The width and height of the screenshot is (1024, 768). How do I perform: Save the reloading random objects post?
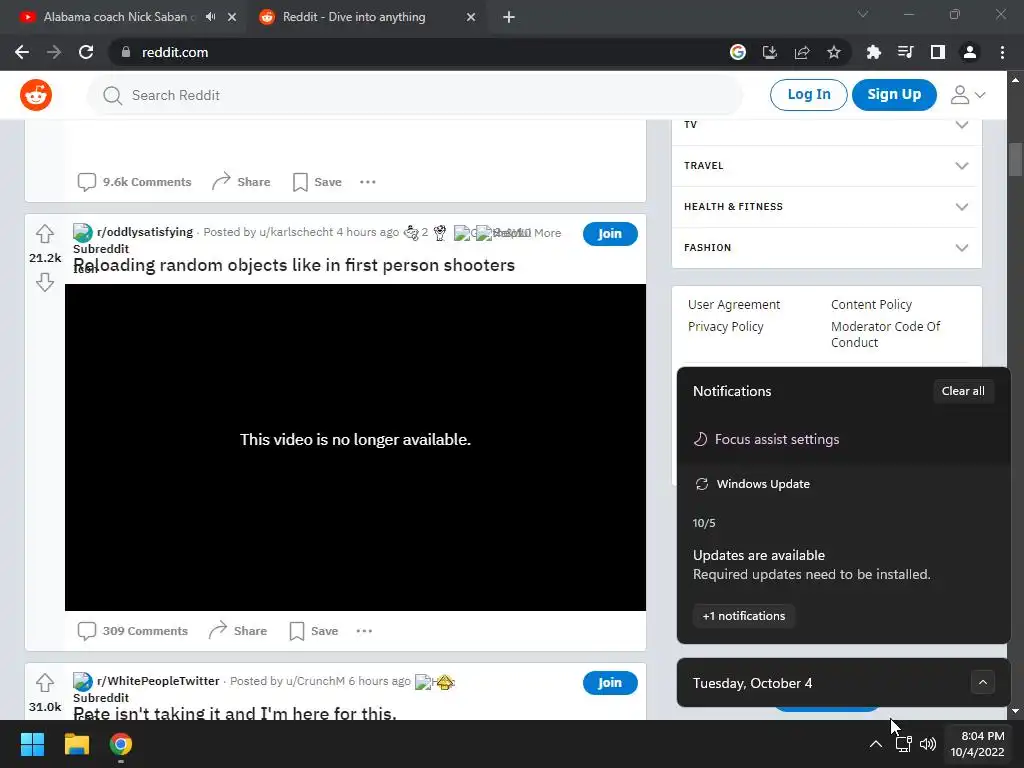tap(313, 631)
